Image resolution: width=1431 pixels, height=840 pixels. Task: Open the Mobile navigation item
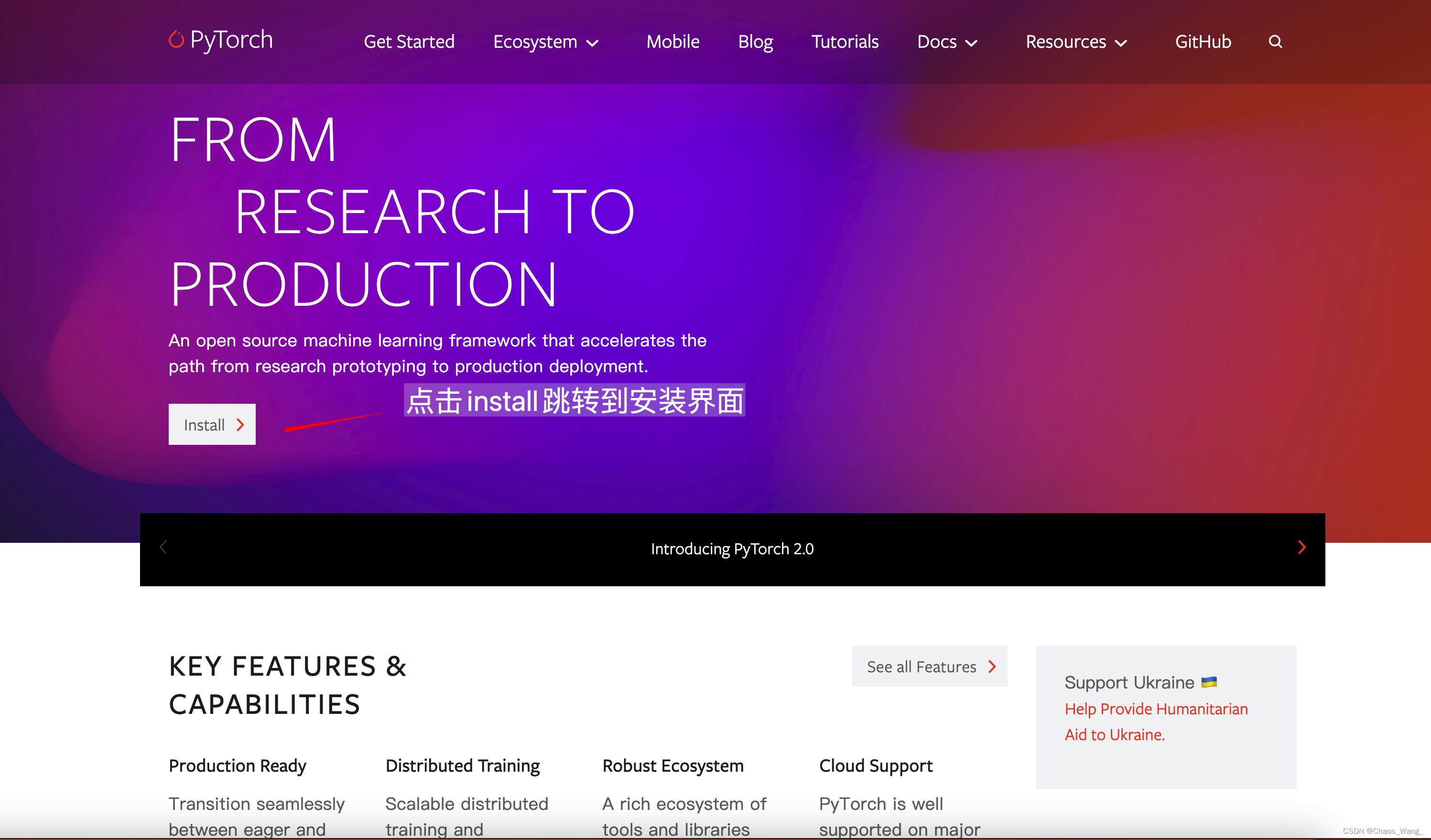point(672,42)
